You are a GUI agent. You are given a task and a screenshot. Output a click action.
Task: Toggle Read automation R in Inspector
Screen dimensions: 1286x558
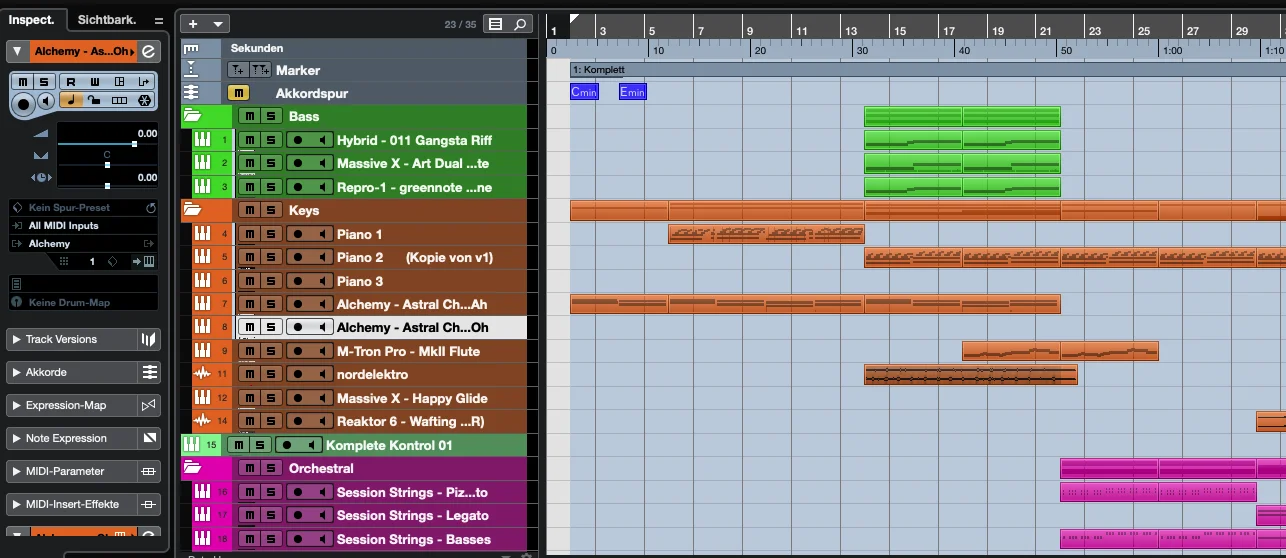click(71, 81)
